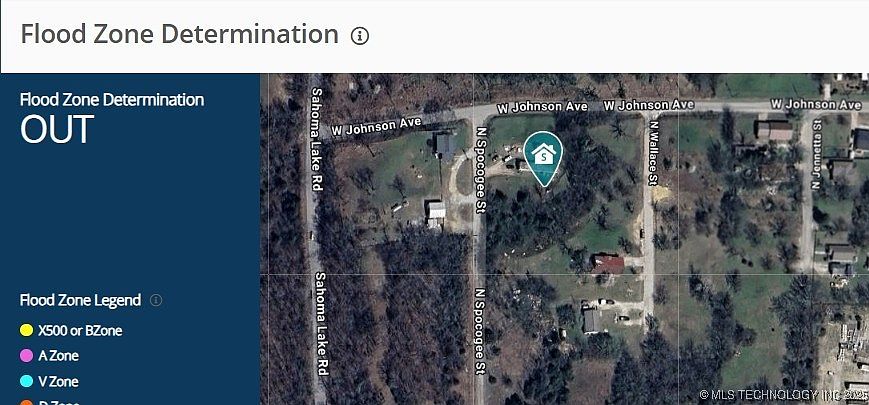Click the V Zone legend label

tap(58, 381)
